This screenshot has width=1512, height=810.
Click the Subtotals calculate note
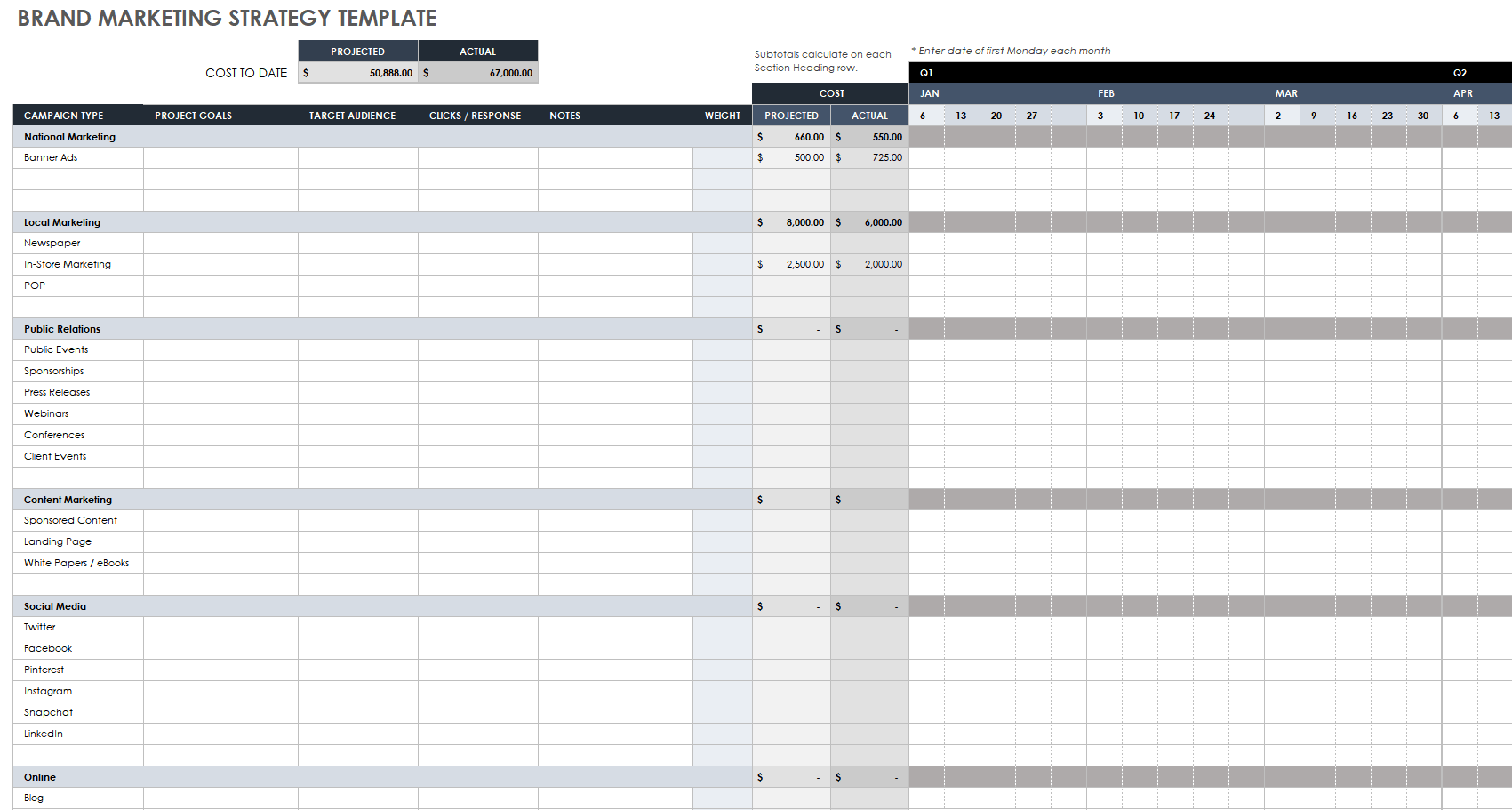823,60
